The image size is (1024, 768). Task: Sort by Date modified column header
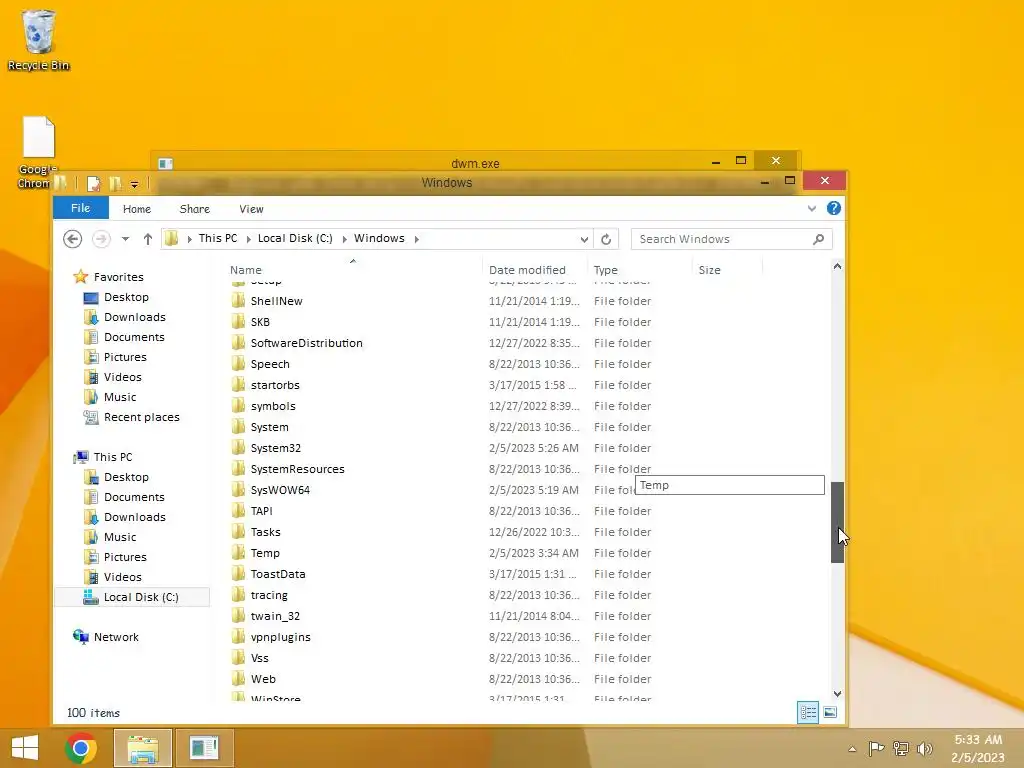[535, 270]
